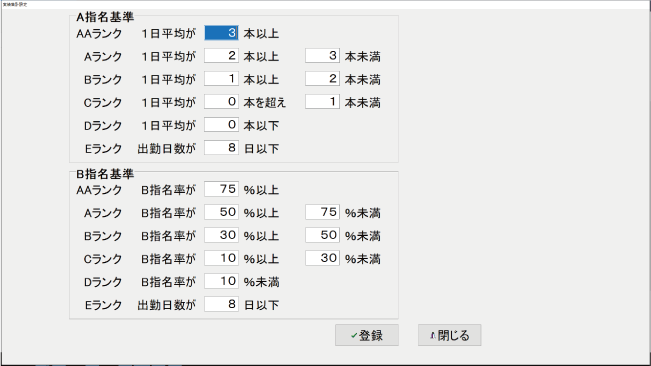The image size is (651, 366).
Task: Select the B指名 Dランク %未満 field
Action: [x=221, y=281]
